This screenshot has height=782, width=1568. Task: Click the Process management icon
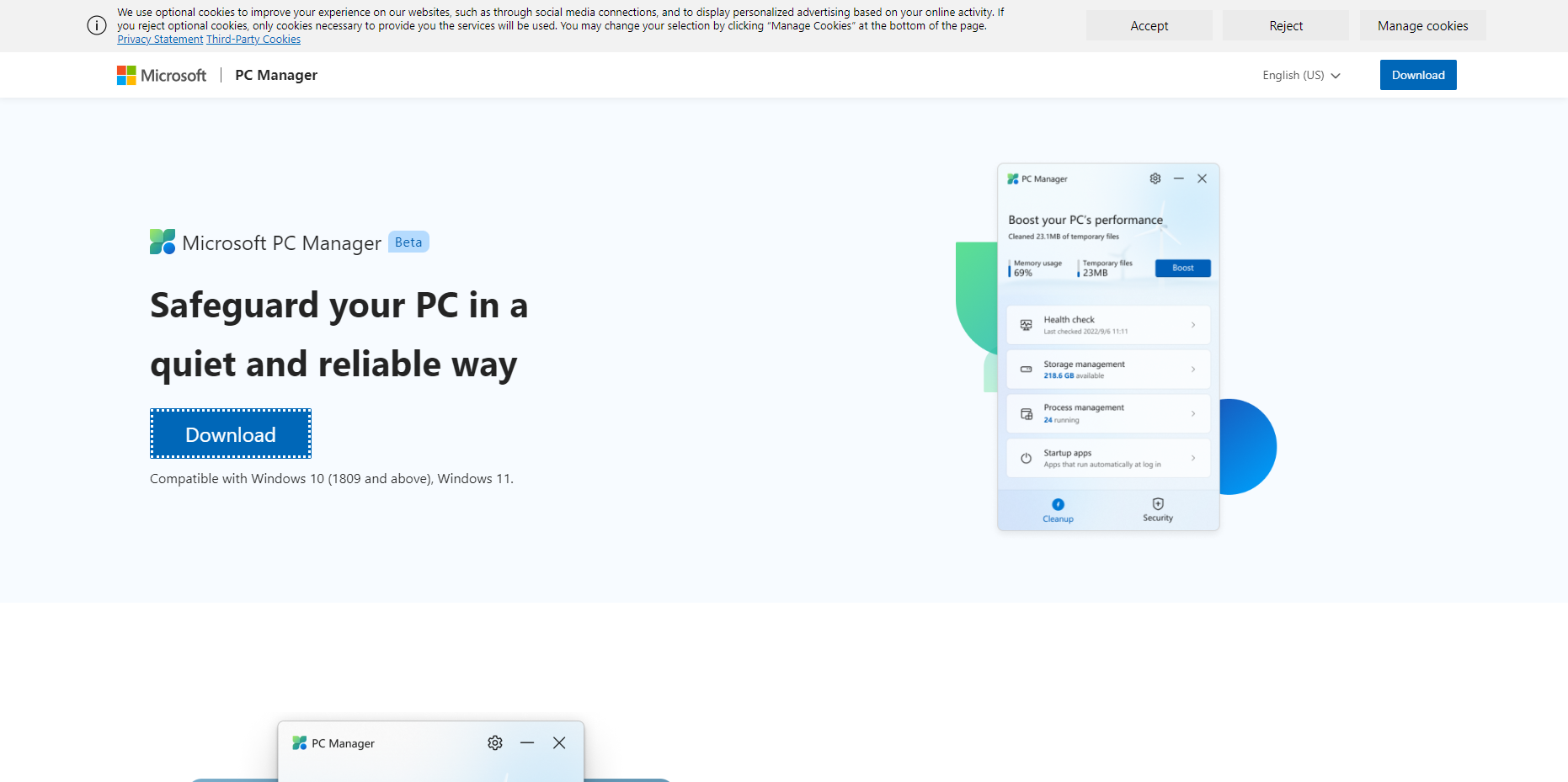pyautogui.click(x=1026, y=414)
